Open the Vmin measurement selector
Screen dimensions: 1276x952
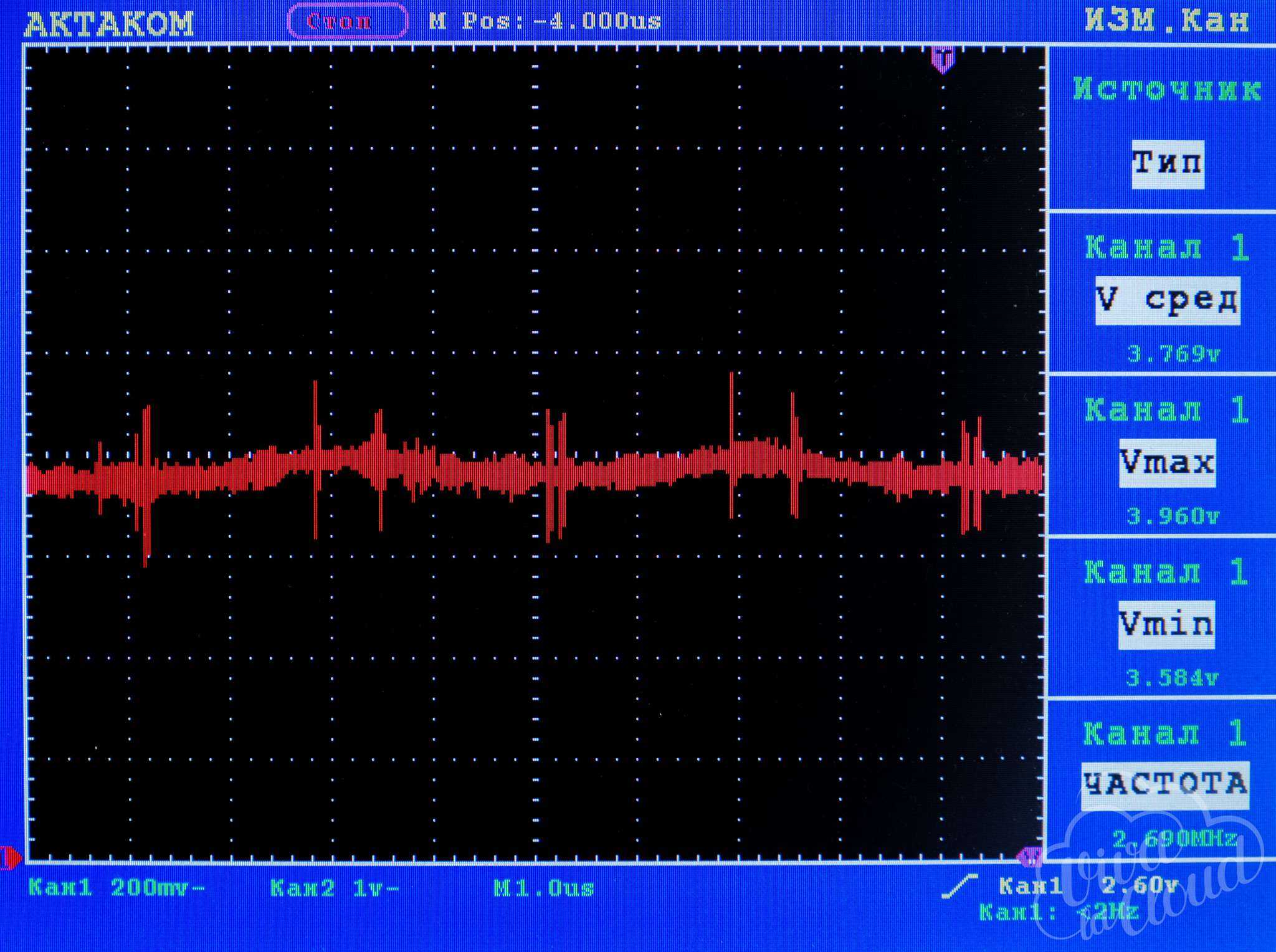pos(1166,624)
